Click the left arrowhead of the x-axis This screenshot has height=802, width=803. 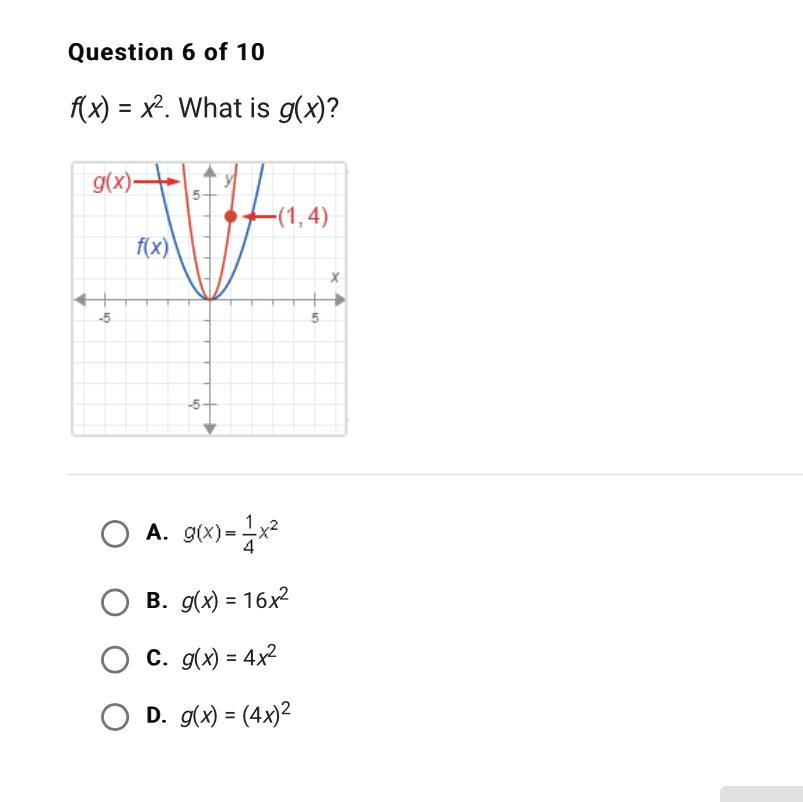(x=79, y=300)
